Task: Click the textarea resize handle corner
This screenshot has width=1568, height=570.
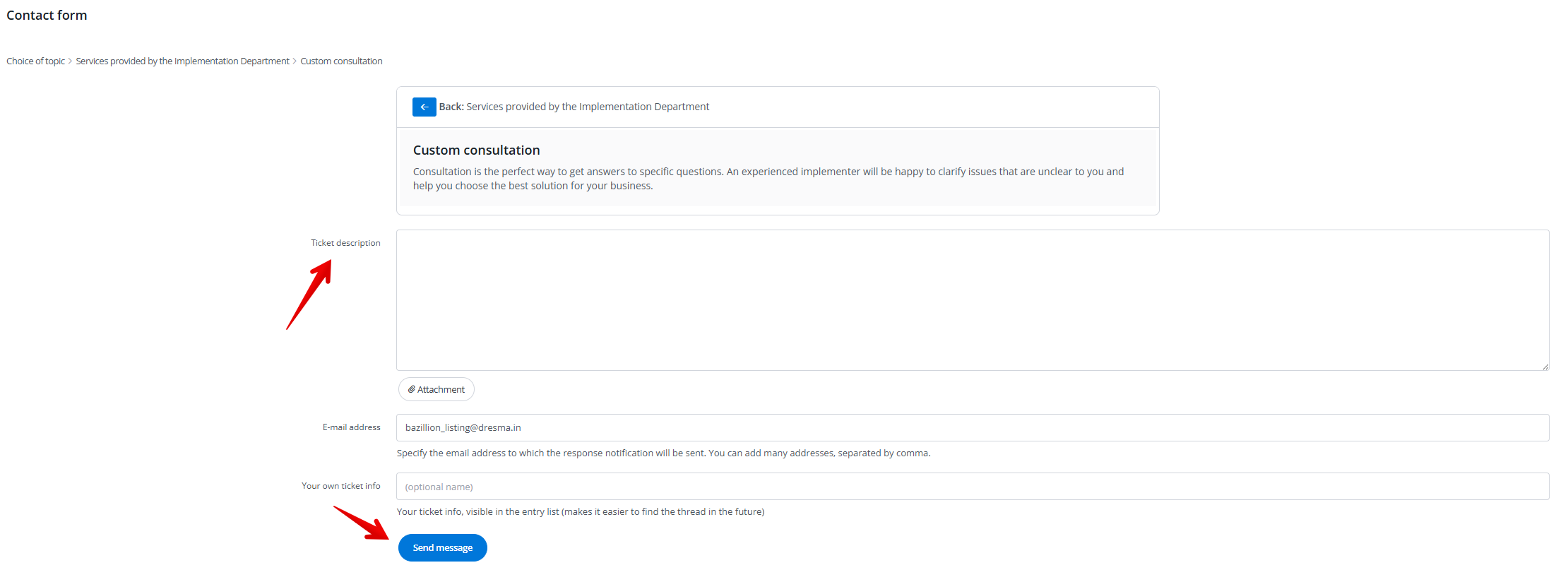Action: point(1545,366)
